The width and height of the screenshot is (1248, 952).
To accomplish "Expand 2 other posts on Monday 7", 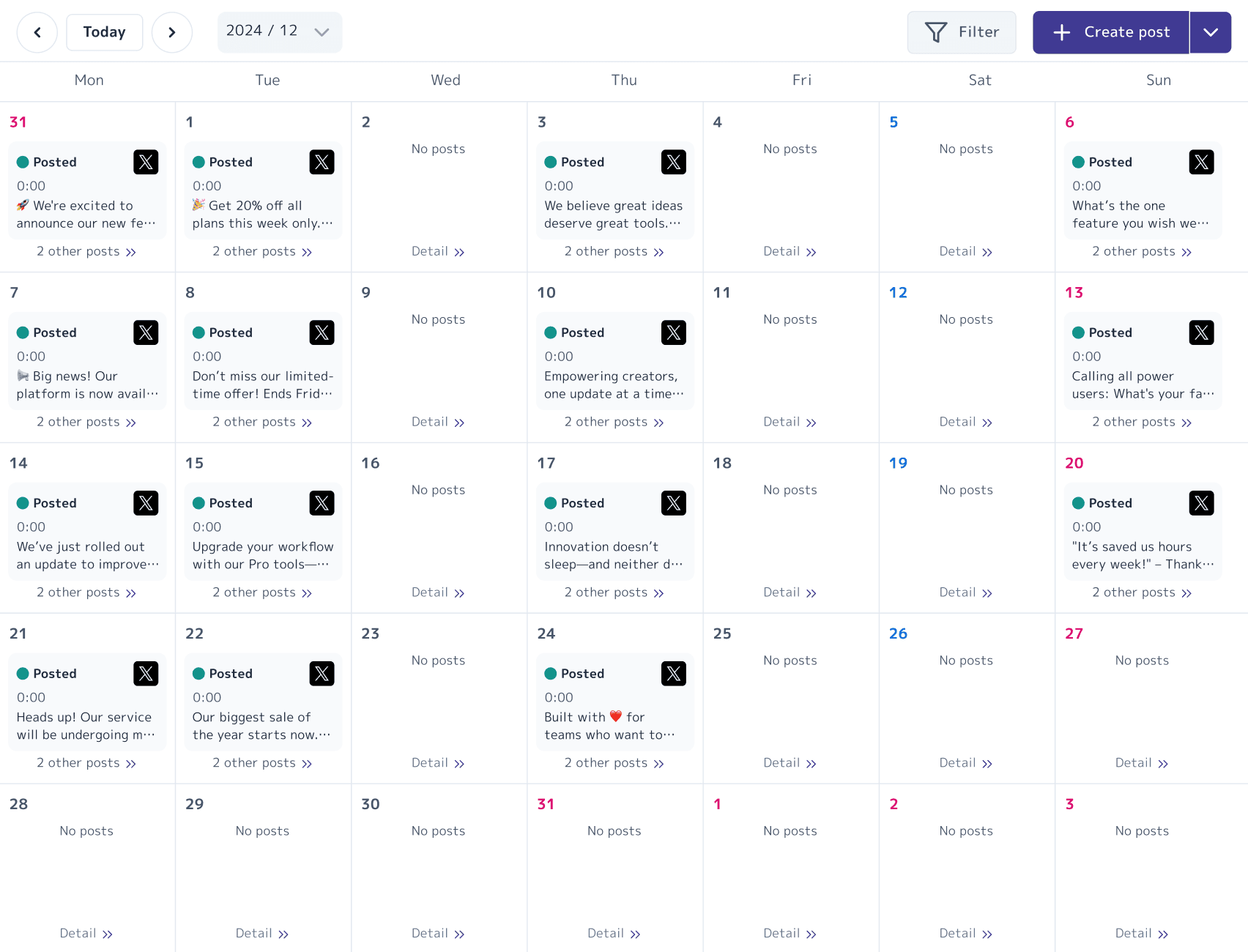I will click(86, 422).
